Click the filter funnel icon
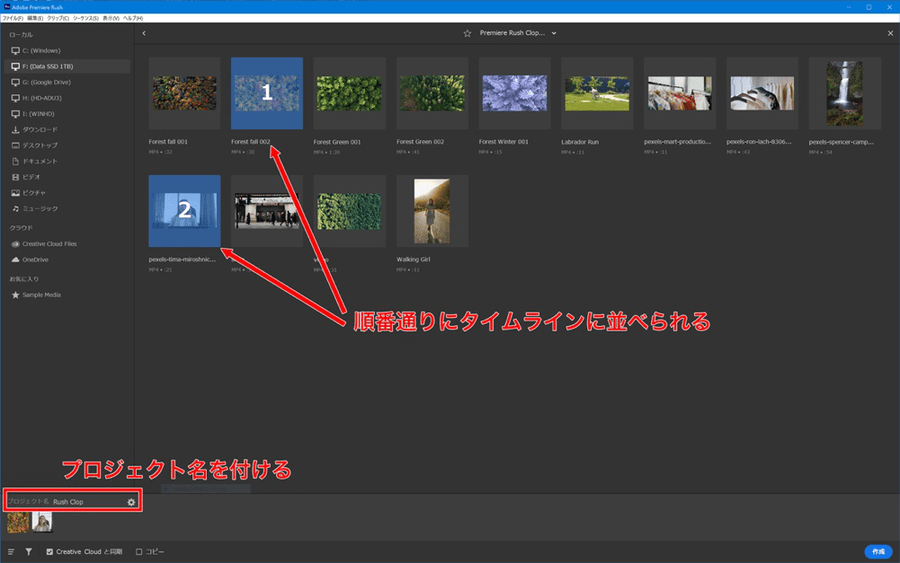The image size is (900, 563). coord(28,551)
